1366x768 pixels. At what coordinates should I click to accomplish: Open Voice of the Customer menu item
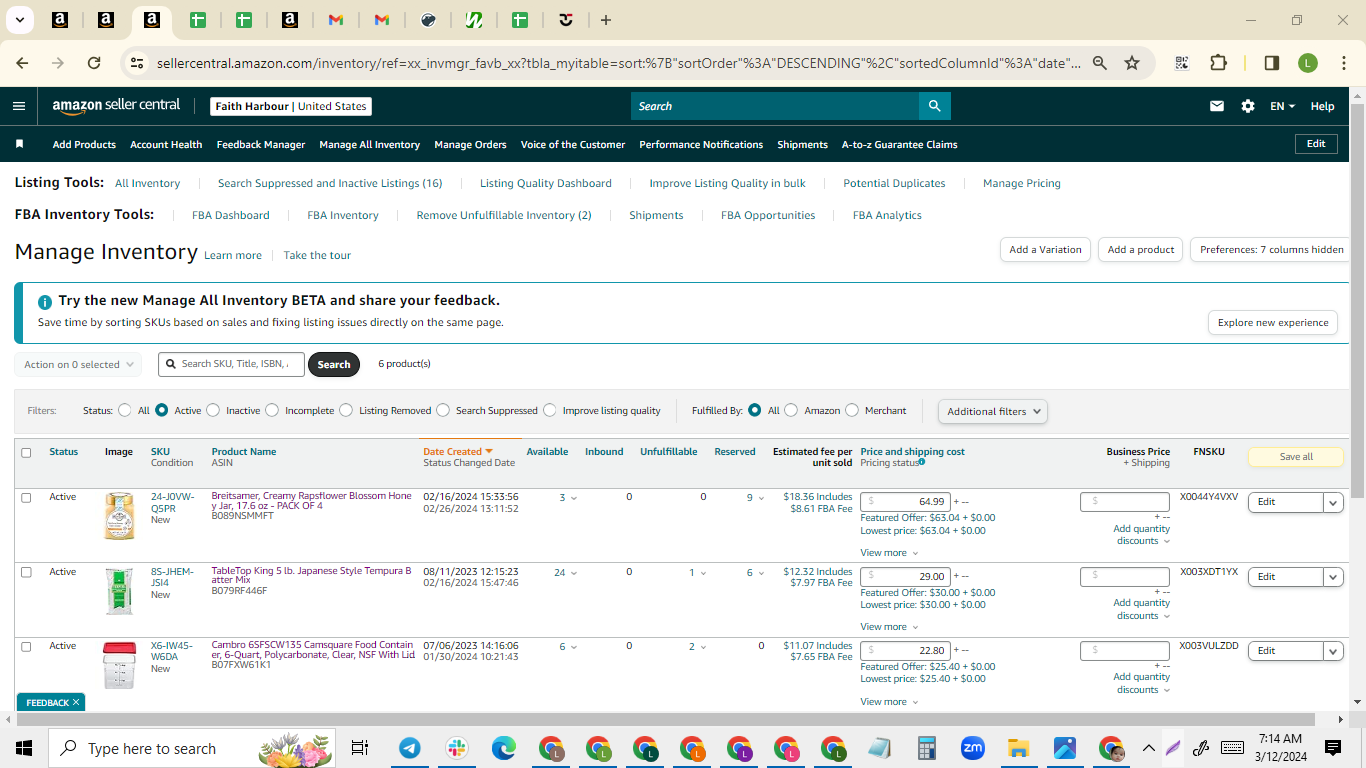coord(573,144)
